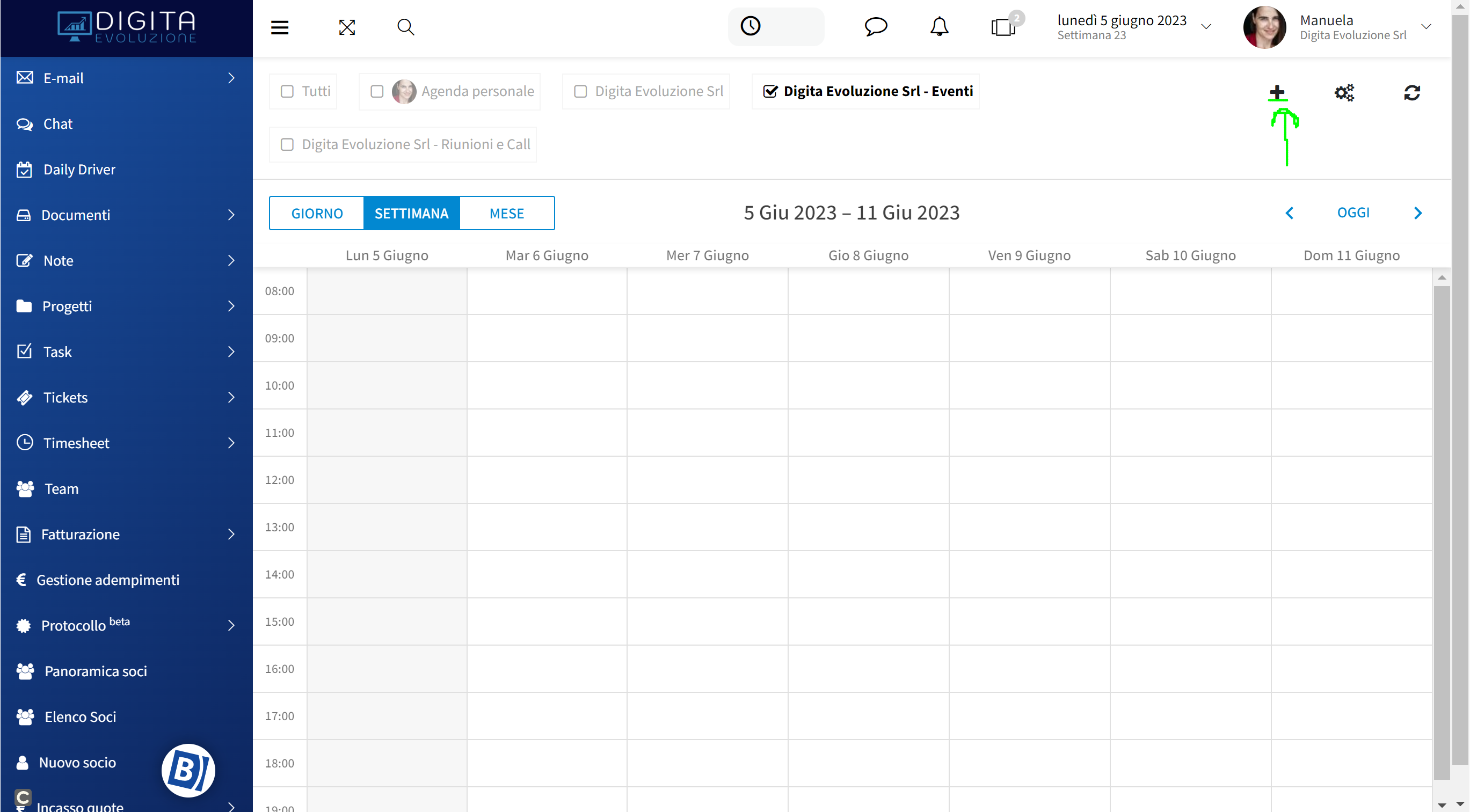Expand the Tickets menu chevron
The height and width of the screenshot is (812, 1470).
pos(231,397)
